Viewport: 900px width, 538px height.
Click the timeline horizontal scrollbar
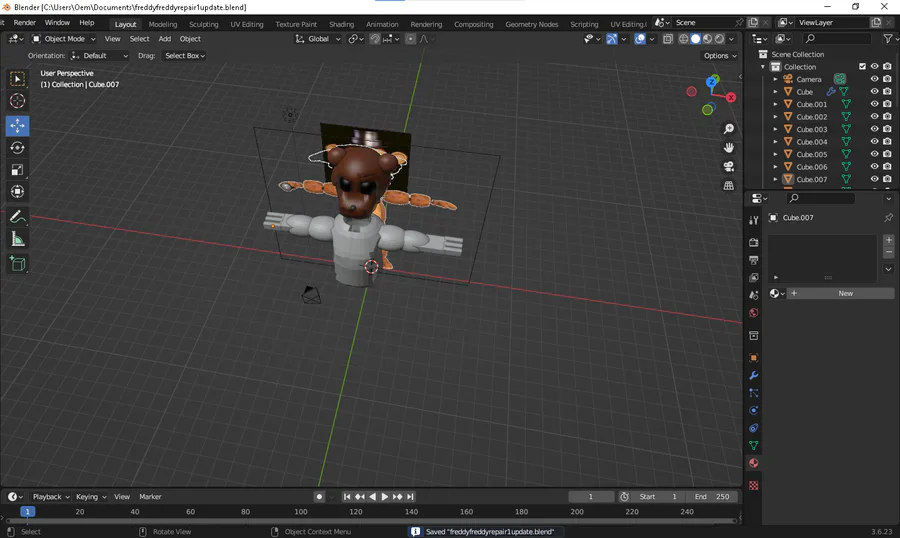click(371, 521)
